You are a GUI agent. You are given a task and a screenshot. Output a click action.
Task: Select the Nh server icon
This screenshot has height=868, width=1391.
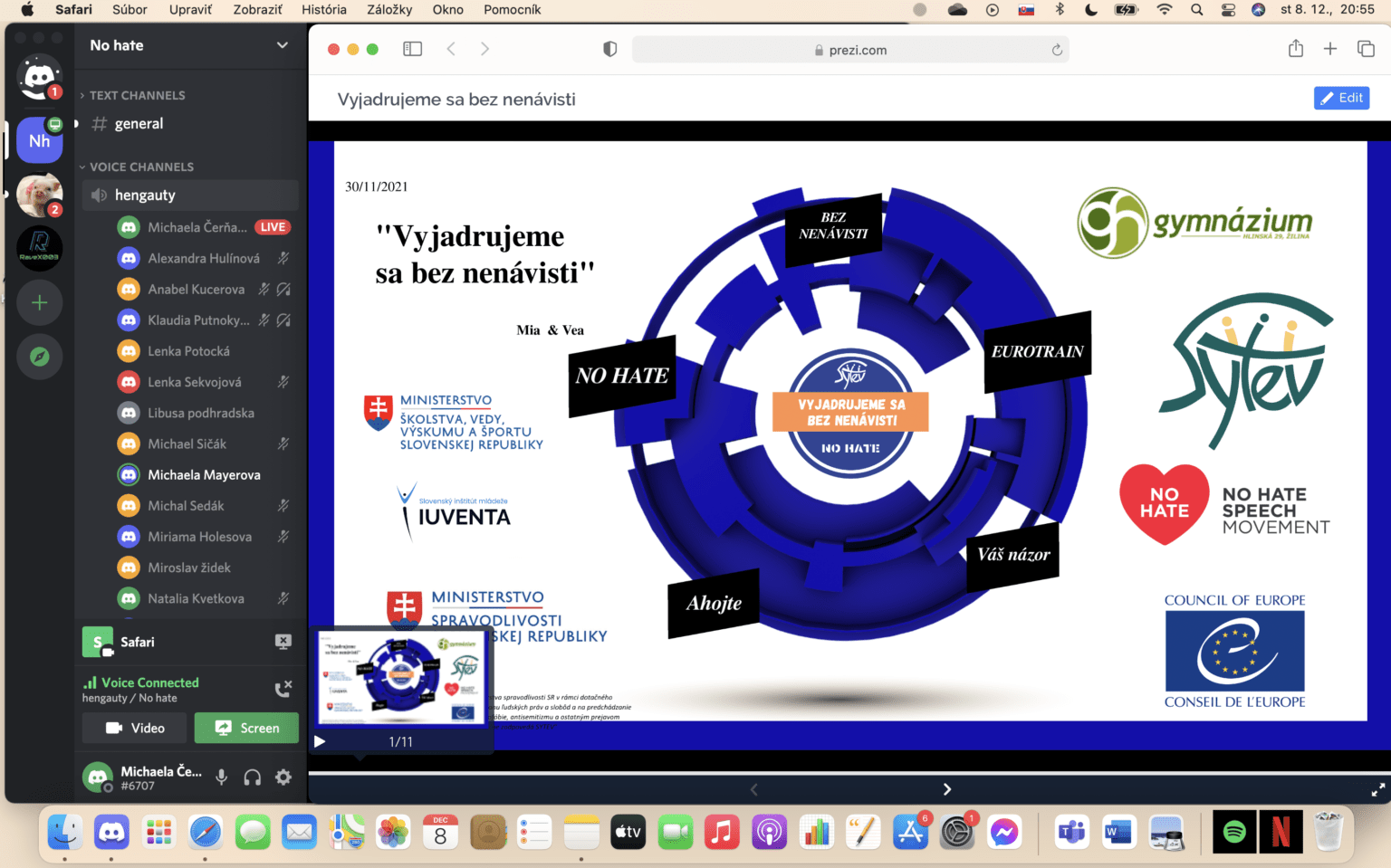click(39, 140)
